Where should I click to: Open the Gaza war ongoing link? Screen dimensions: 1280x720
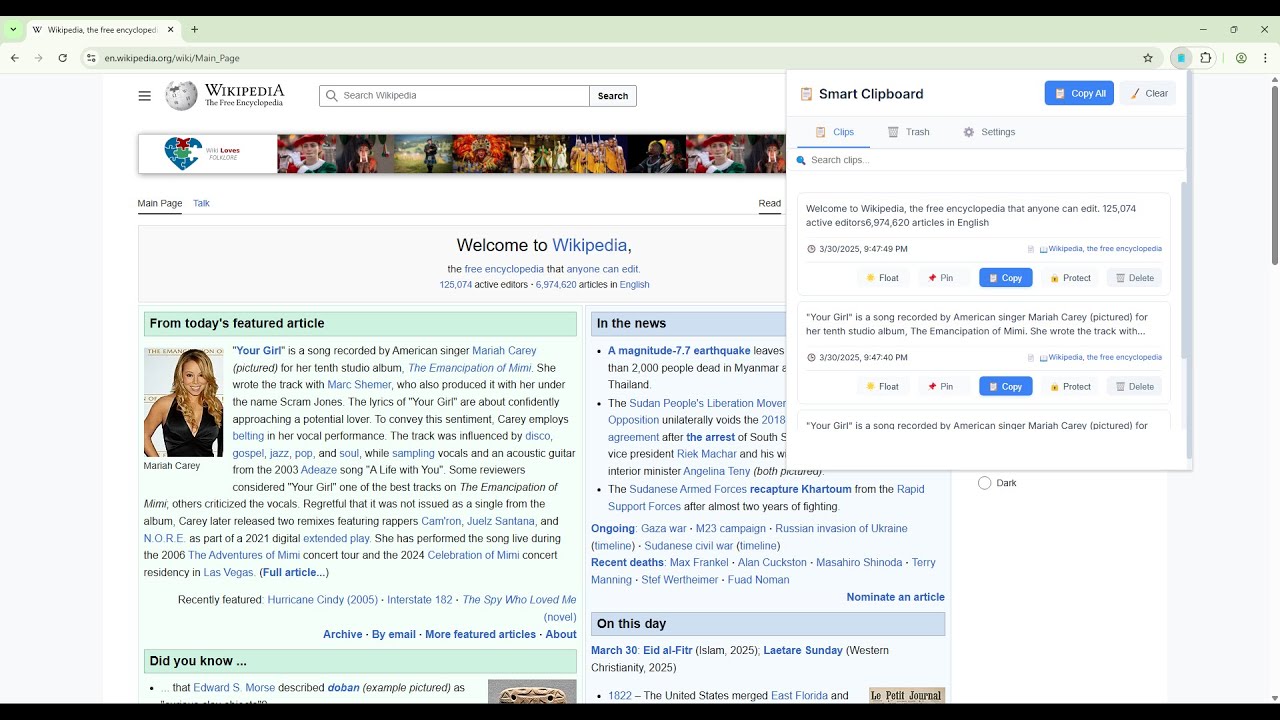[664, 529]
